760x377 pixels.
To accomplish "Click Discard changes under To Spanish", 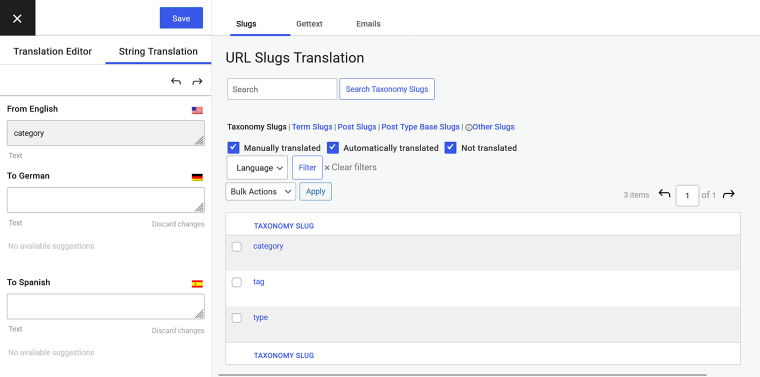I will tap(178, 330).
